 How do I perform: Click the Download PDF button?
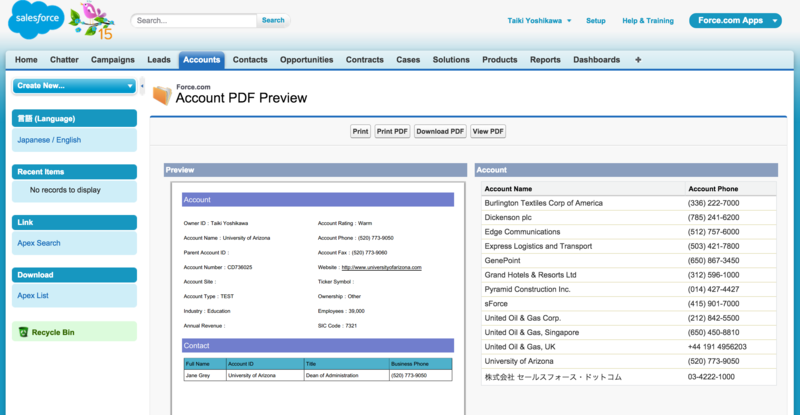click(440, 131)
